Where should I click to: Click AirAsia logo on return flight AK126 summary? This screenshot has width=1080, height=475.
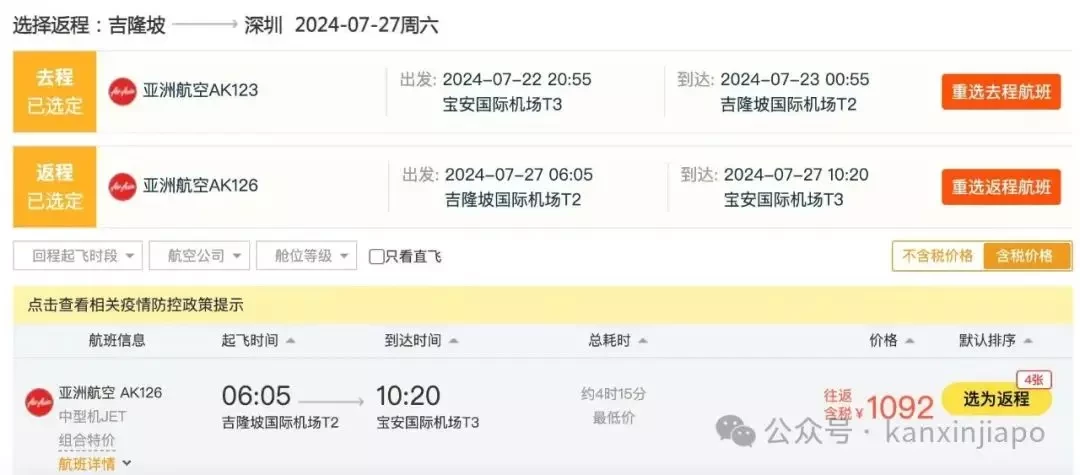tap(123, 186)
